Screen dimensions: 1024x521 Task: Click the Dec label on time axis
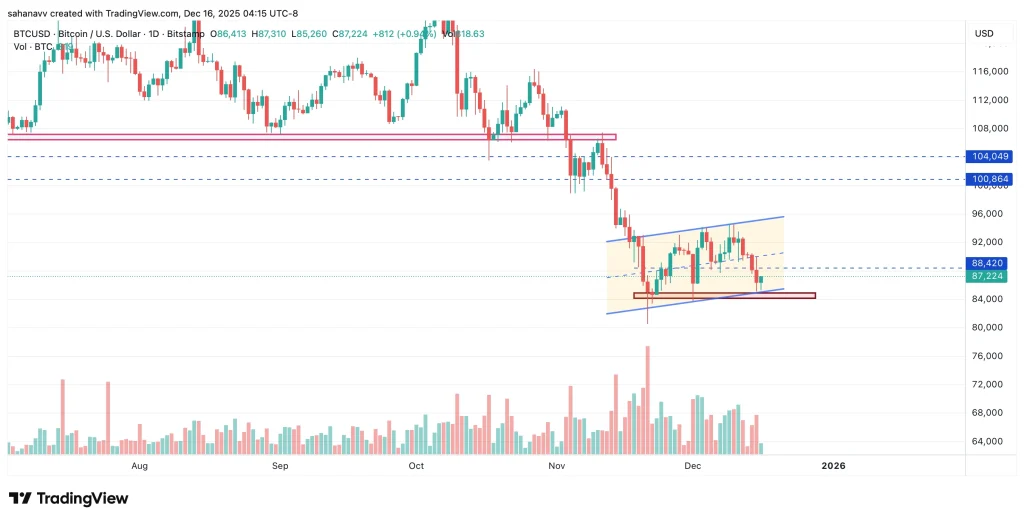[692, 466]
